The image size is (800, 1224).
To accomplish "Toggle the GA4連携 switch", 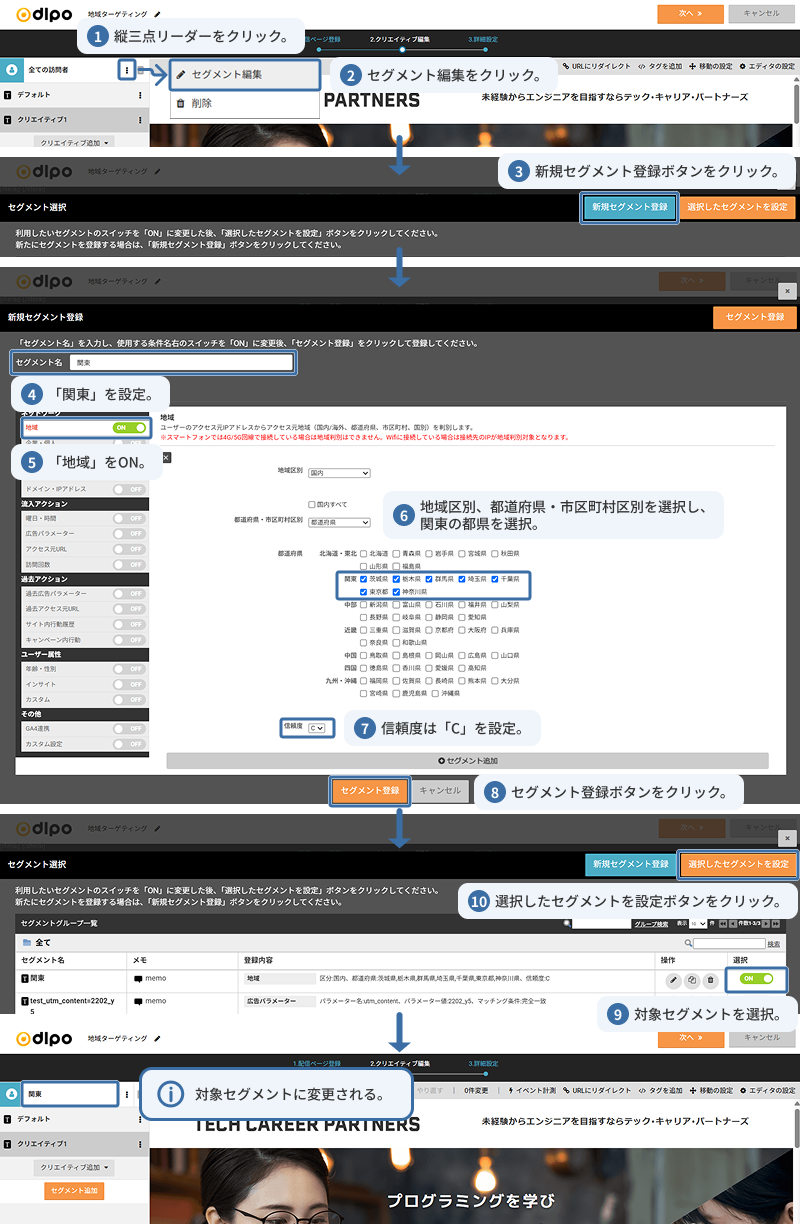I will [129, 729].
